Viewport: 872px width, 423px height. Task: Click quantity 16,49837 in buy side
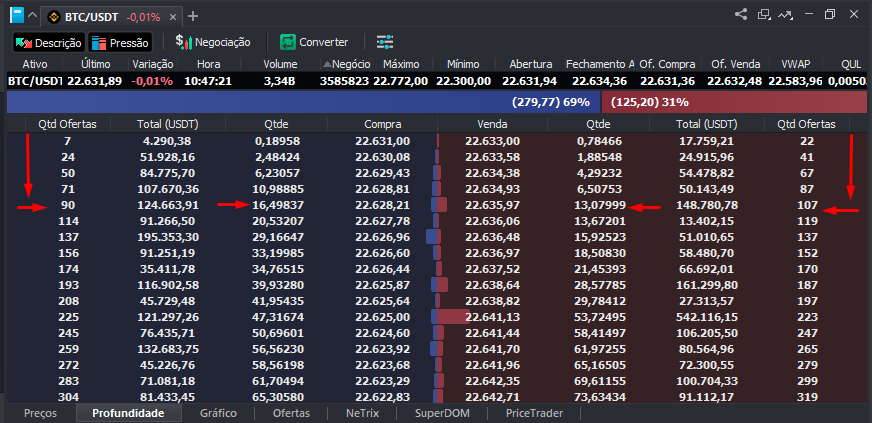(x=279, y=205)
